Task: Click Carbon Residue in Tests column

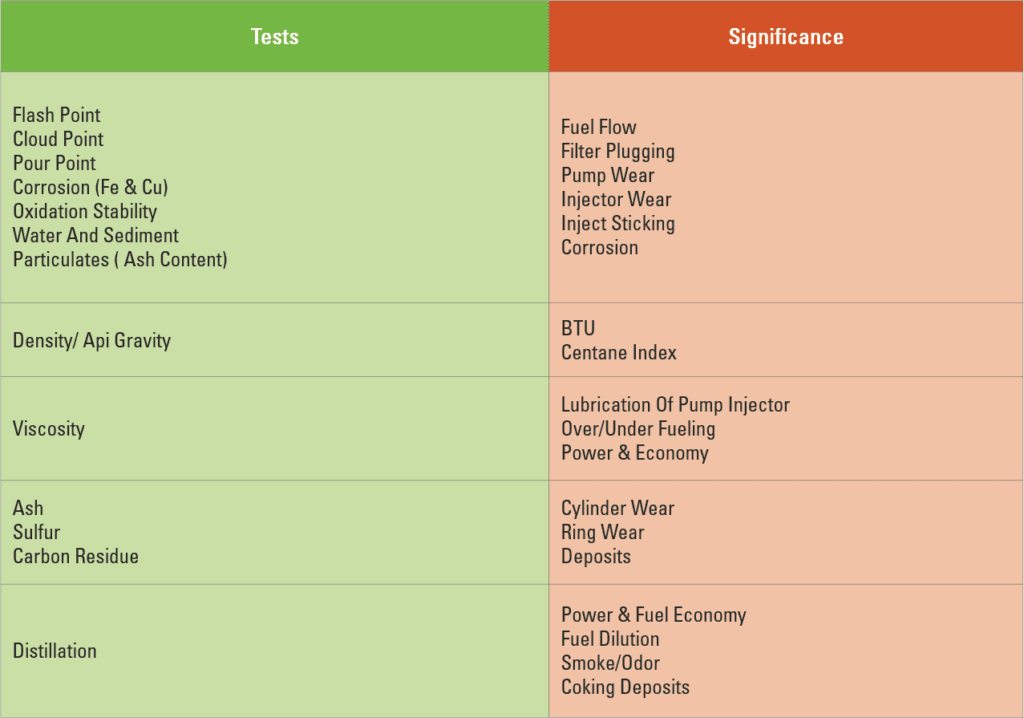Action: coord(76,557)
